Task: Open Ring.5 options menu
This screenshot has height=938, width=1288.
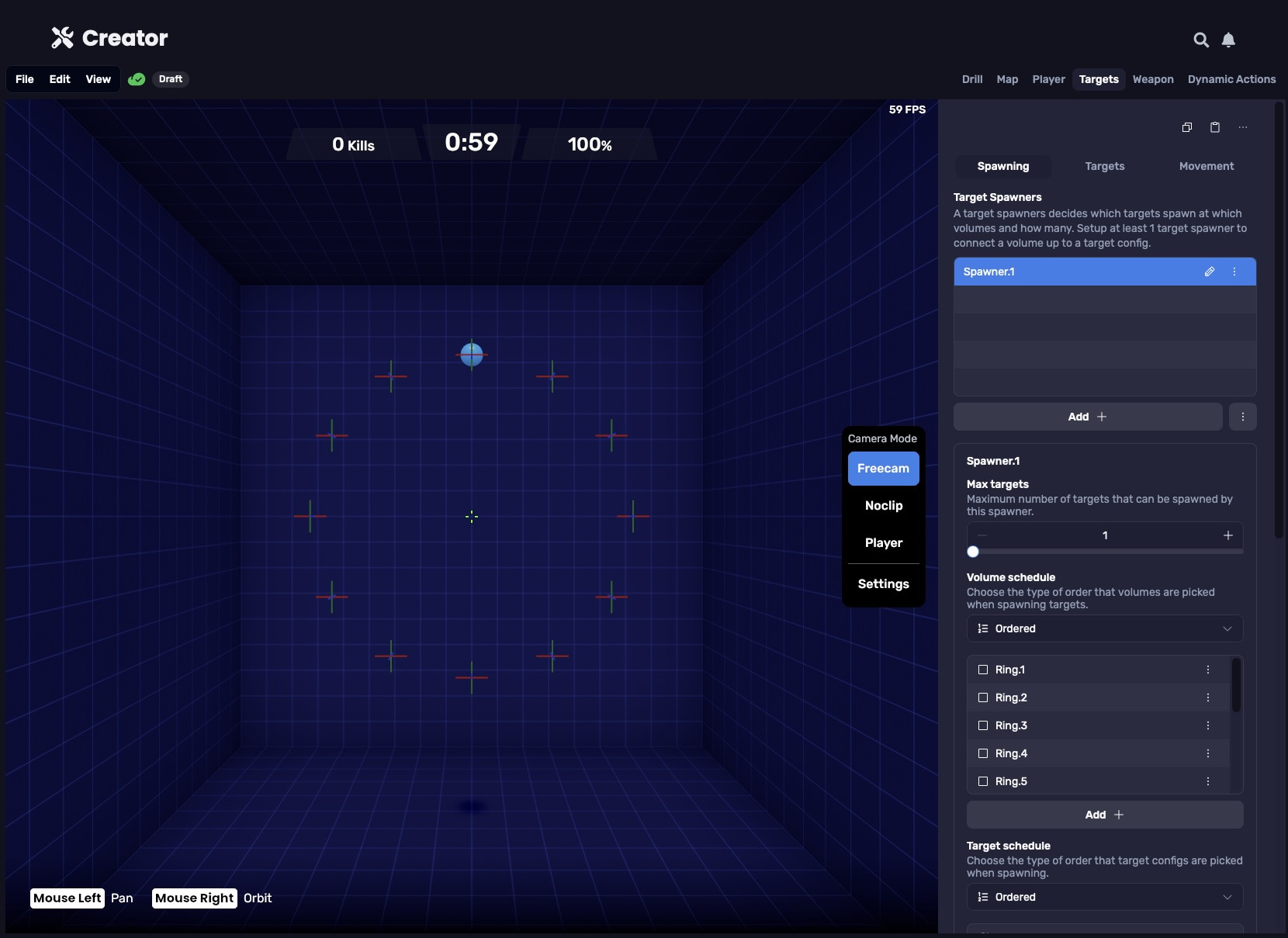Action: coord(1208,781)
